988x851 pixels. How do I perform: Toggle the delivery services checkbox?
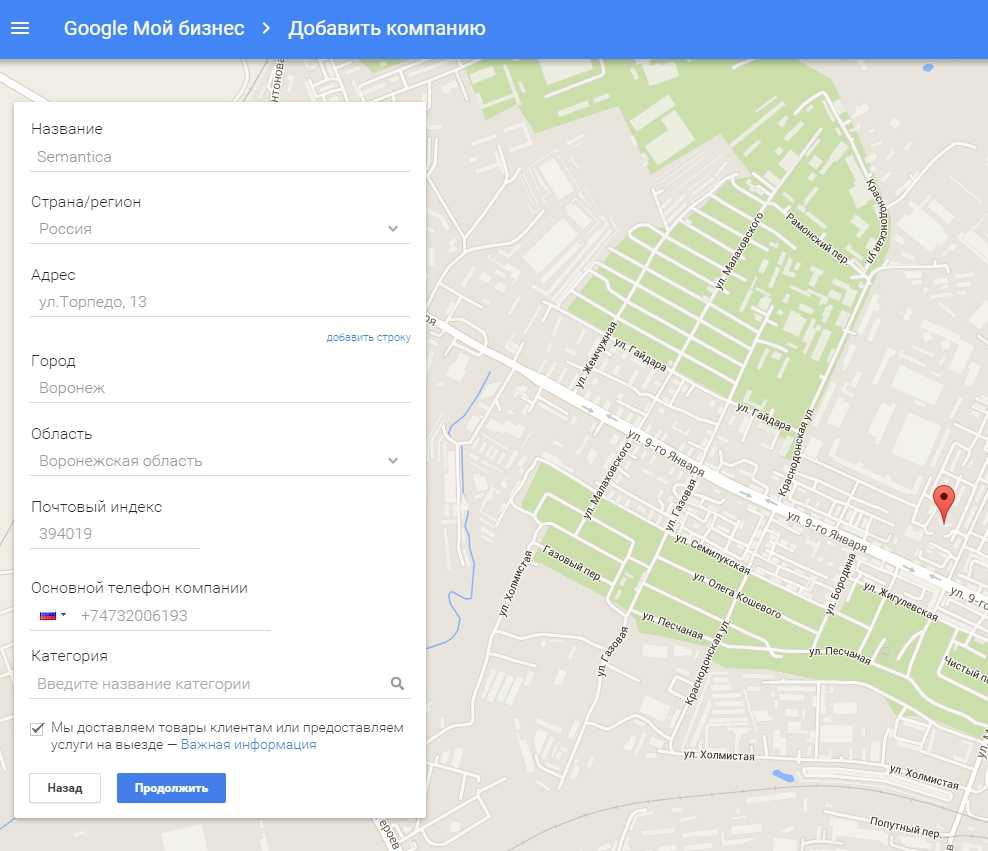click(x=38, y=729)
